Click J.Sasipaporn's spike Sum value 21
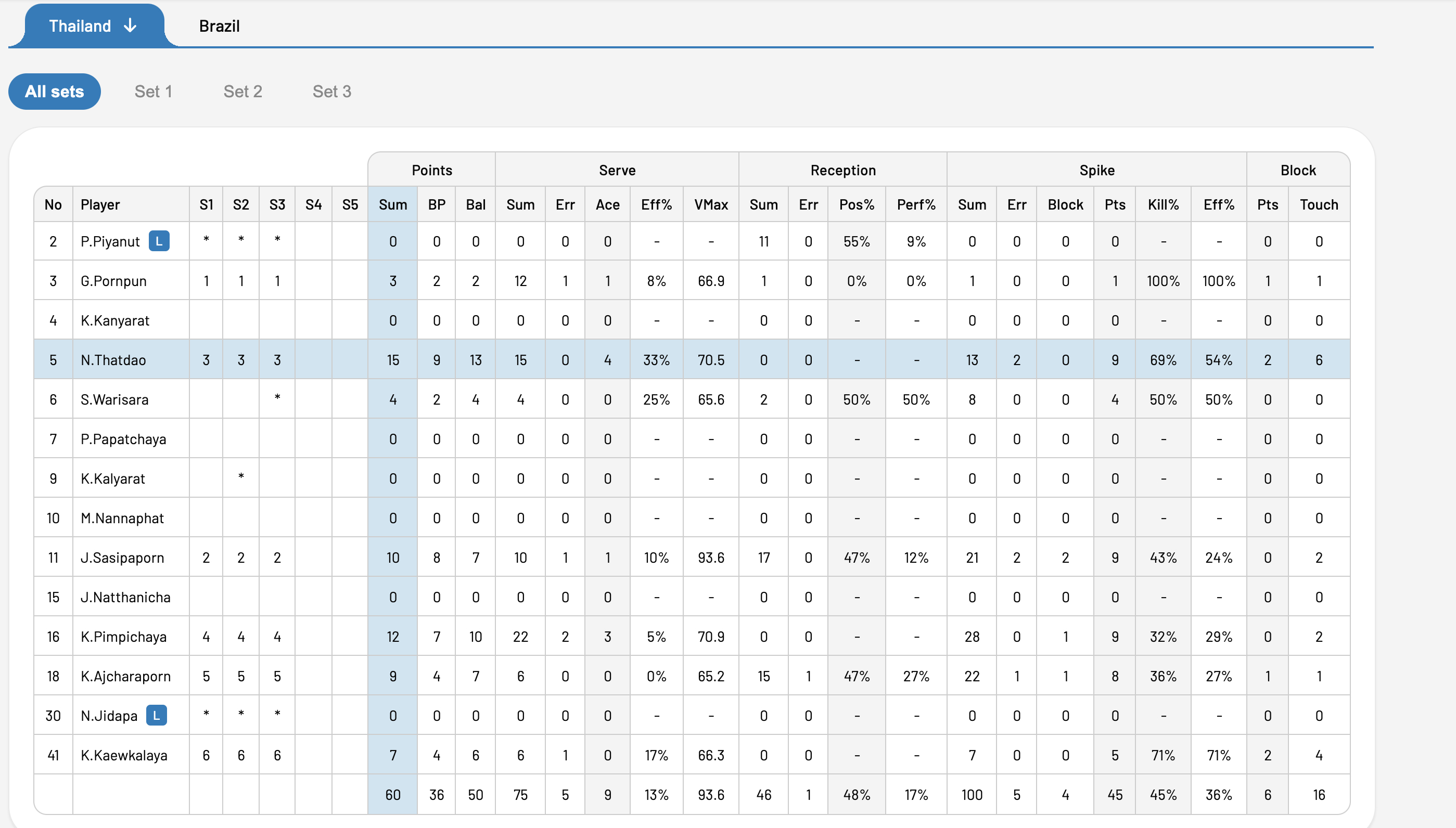Image resolution: width=1456 pixels, height=828 pixels. coord(972,558)
